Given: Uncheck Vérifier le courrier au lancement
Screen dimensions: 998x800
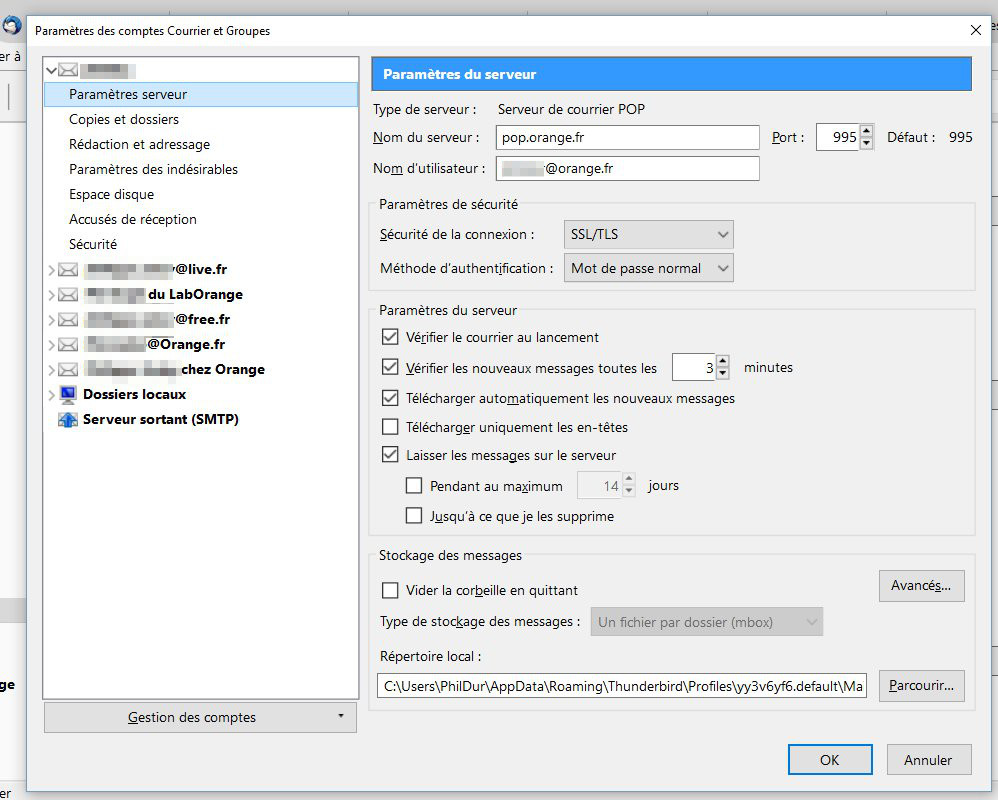Looking at the screenshot, I should pyautogui.click(x=390, y=338).
